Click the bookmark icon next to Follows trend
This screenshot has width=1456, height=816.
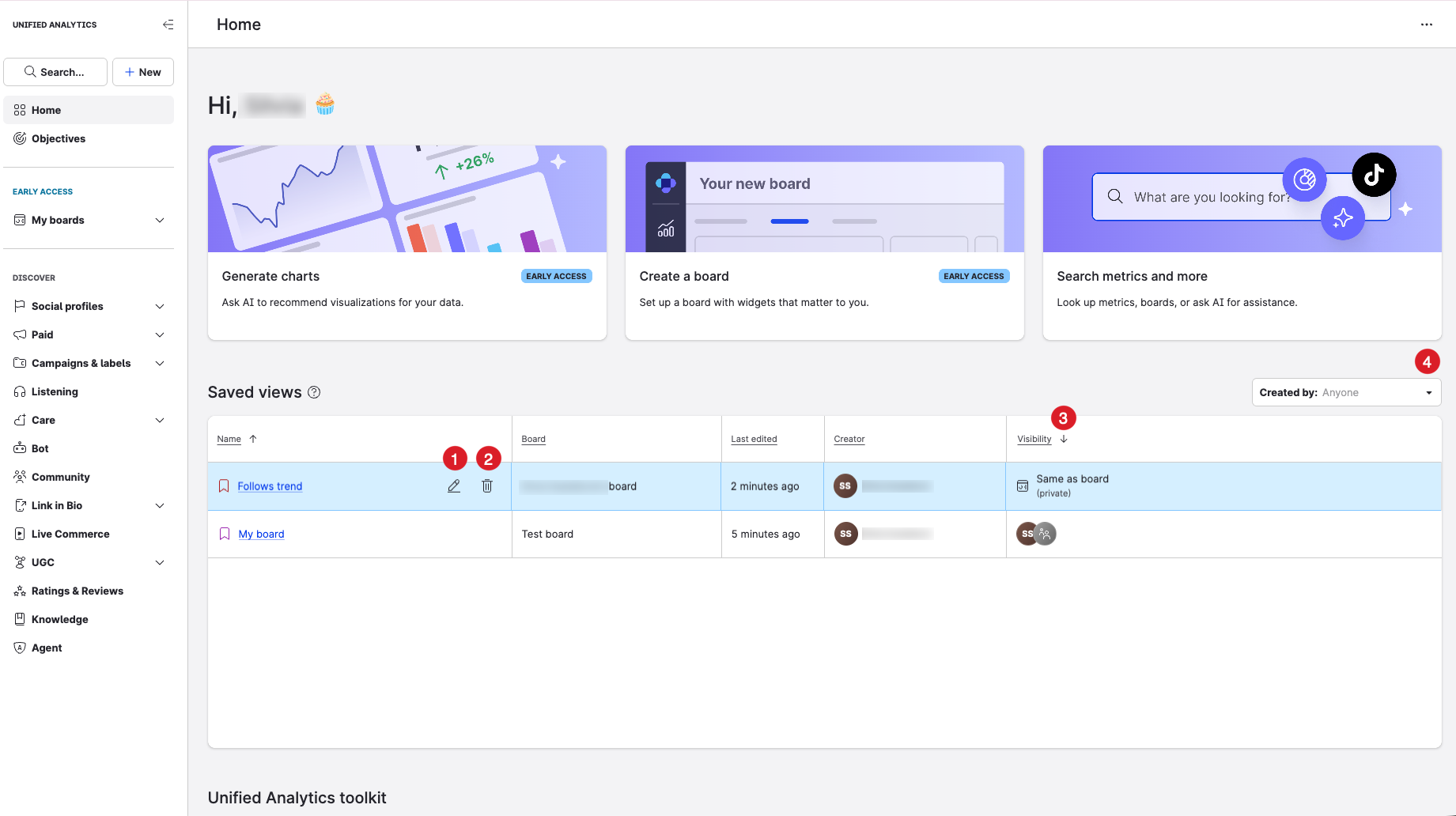pos(224,486)
